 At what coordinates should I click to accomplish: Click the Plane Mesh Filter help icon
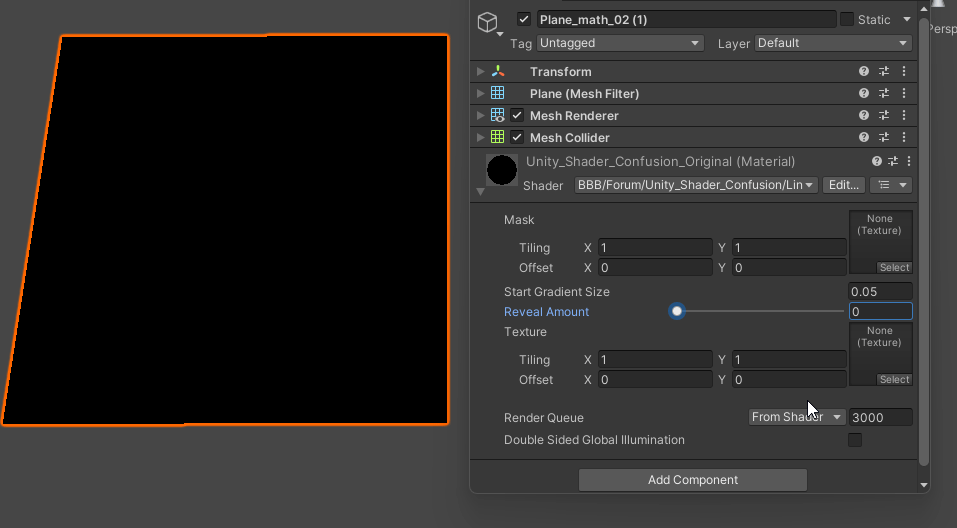(x=864, y=94)
